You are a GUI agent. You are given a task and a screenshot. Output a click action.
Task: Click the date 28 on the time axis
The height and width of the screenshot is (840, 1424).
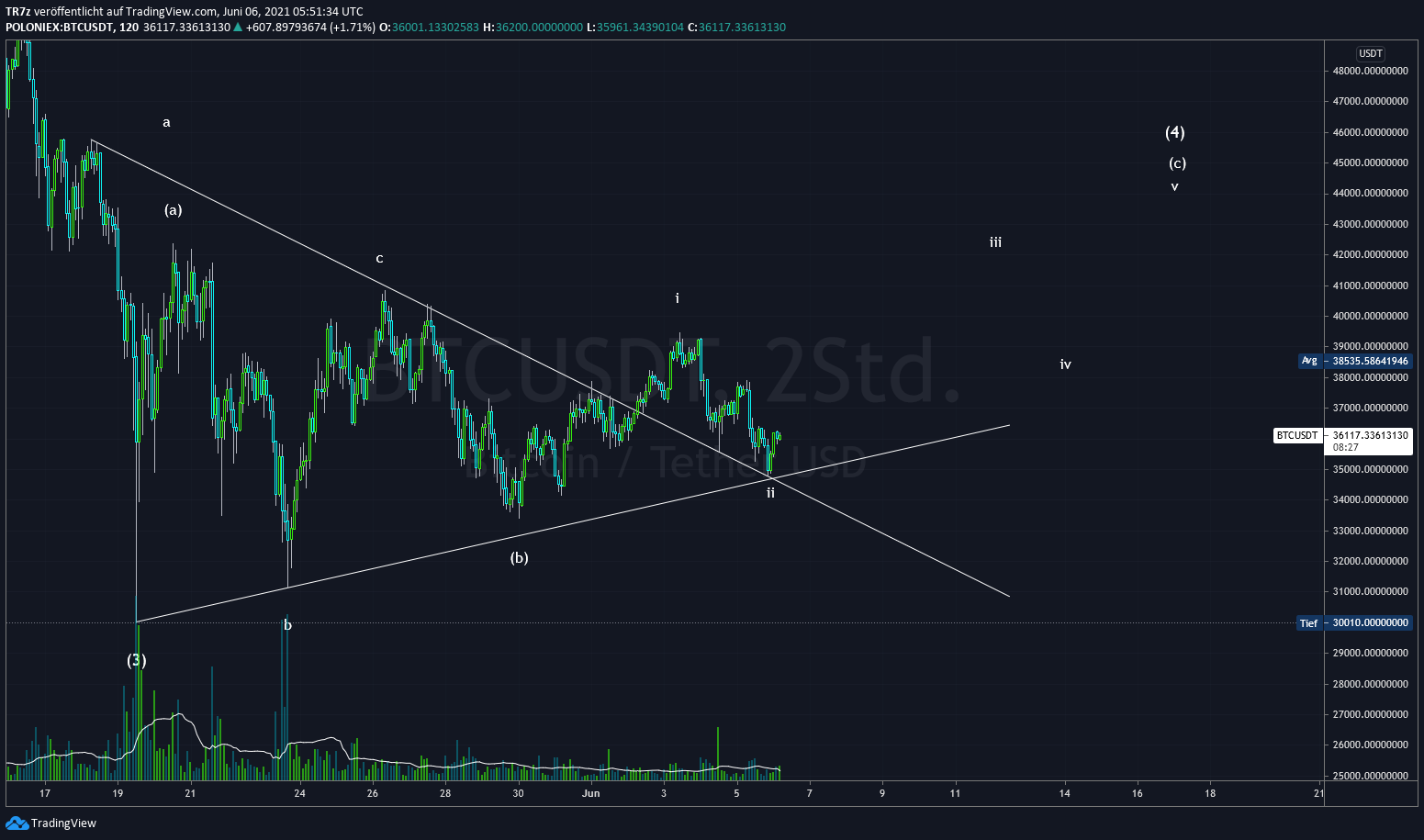445,793
